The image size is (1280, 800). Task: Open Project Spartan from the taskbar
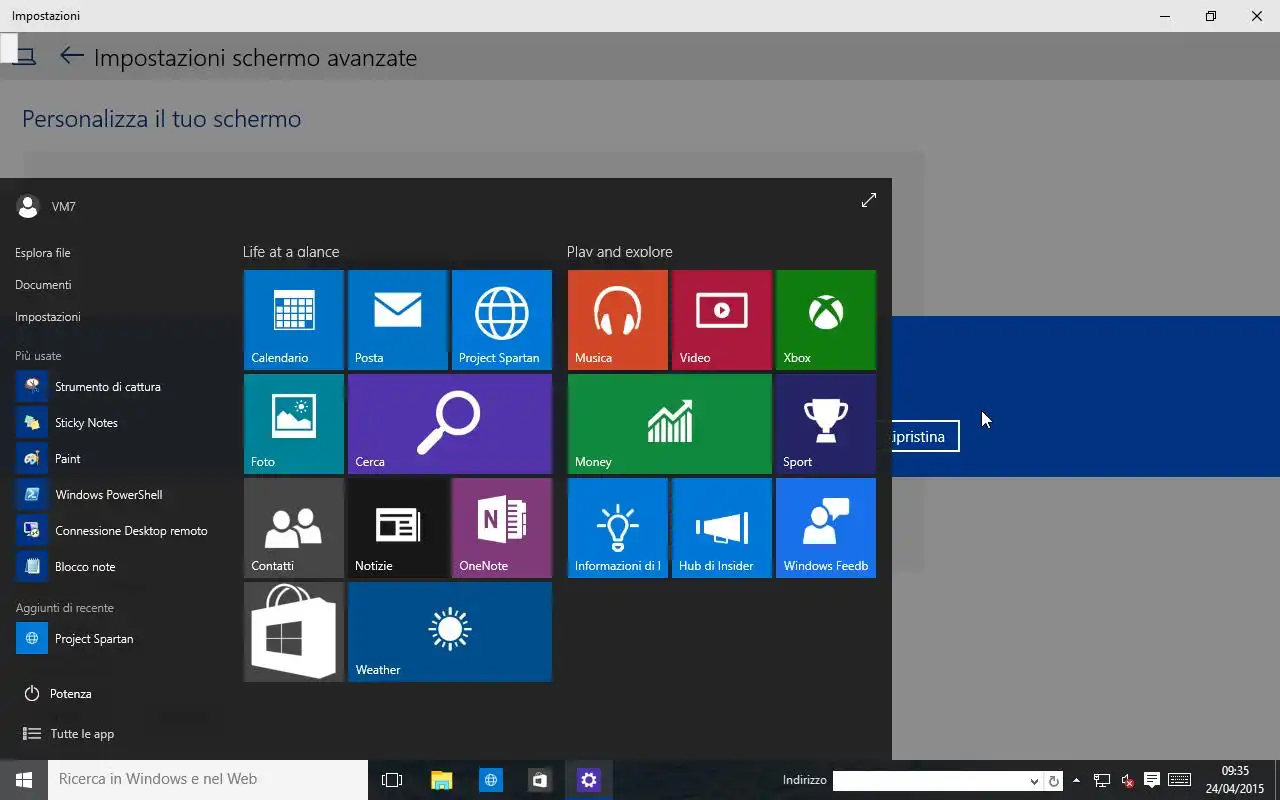point(490,780)
